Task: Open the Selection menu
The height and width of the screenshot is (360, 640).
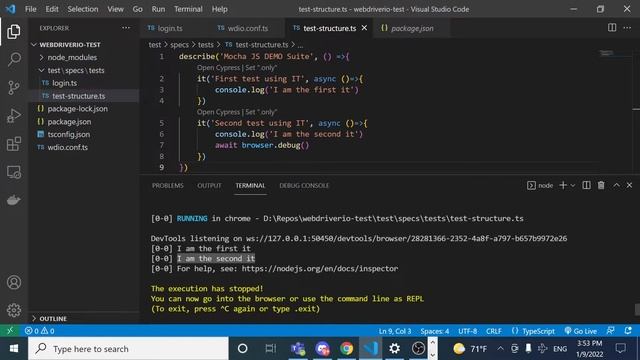Action: [x=83, y=9]
